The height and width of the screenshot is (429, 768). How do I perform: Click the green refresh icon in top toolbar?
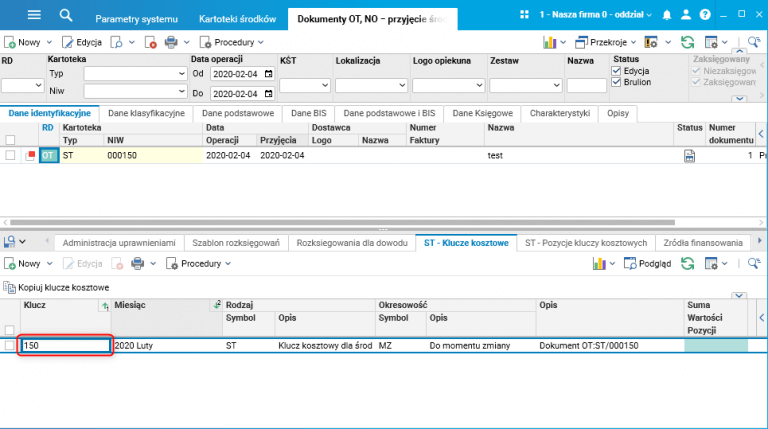[687, 43]
